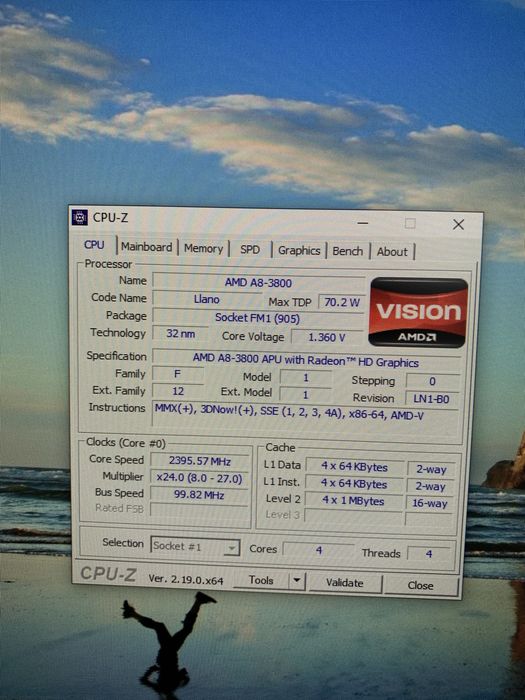
Task: Click the Code Name value Llano
Action: click(x=207, y=299)
